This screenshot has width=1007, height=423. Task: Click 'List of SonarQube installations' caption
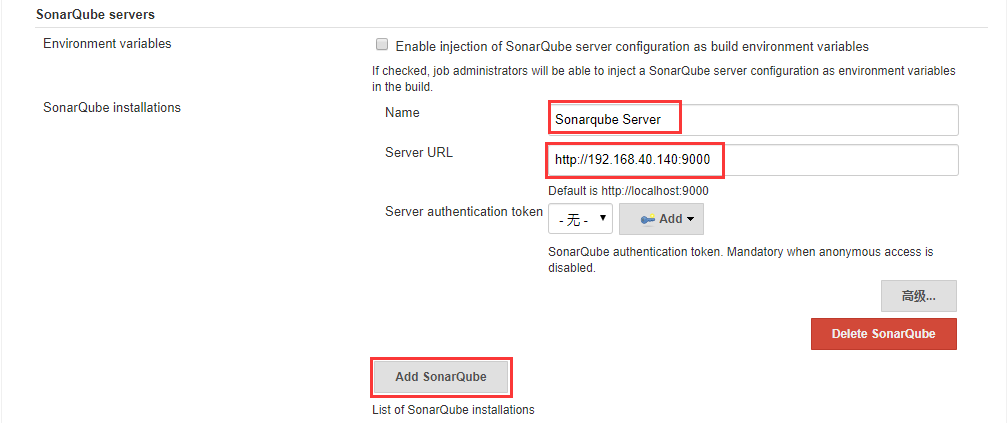coord(453,409)
